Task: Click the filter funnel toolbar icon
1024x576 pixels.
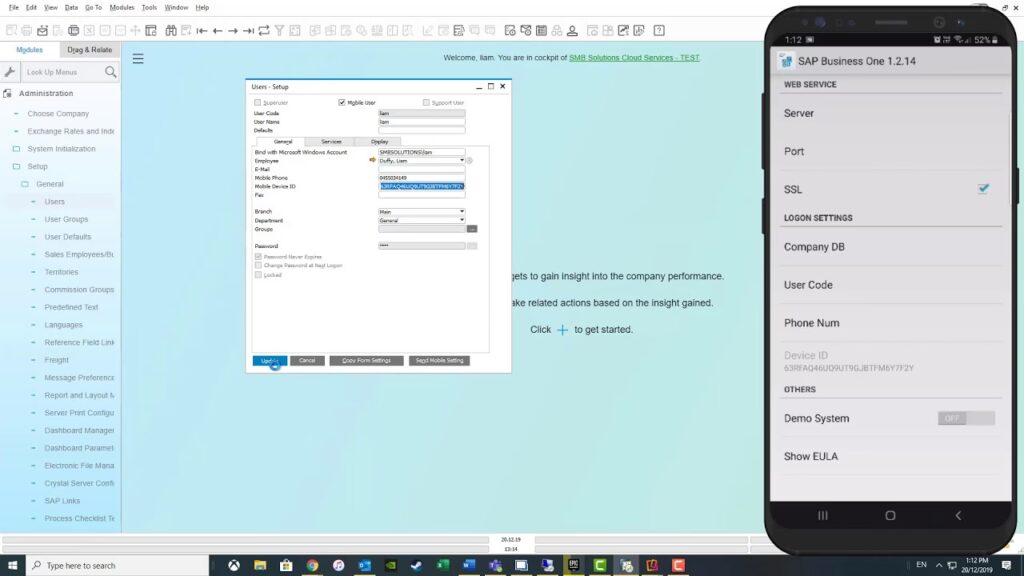Action: coord(279,31)
